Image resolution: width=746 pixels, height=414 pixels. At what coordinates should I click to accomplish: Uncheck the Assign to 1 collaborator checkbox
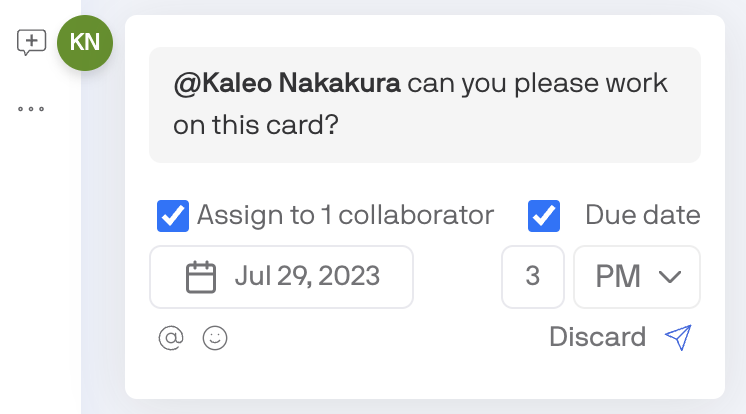174,215
